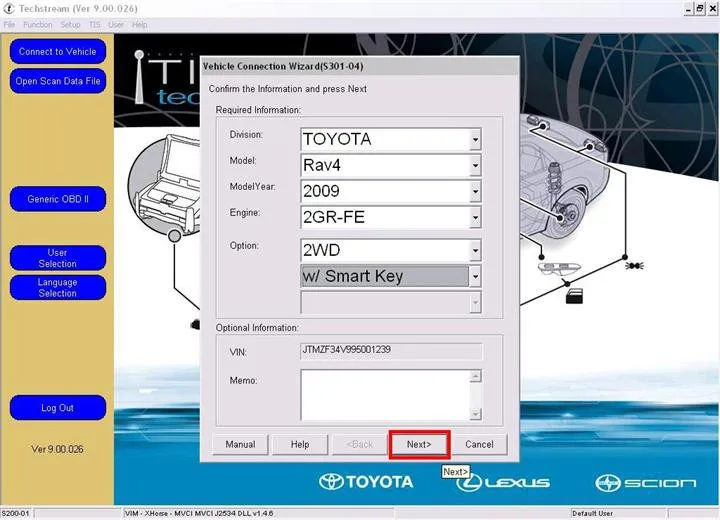This screenshot has width=720, height=520.
Task: Open the User menu
Action: coord(116,25)
